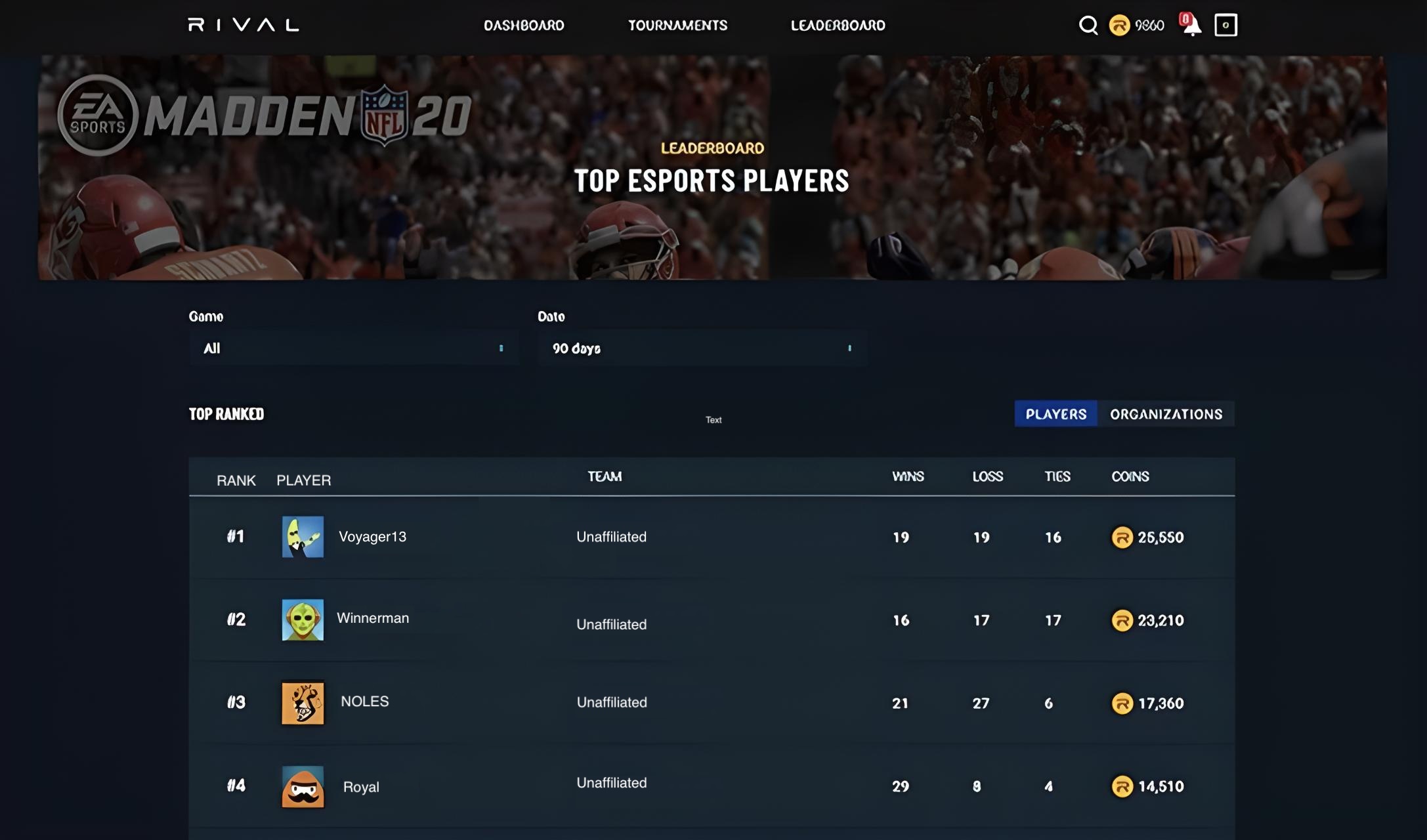Open the notifications bell
The image size is (1427, 840).
point(1191,24)
